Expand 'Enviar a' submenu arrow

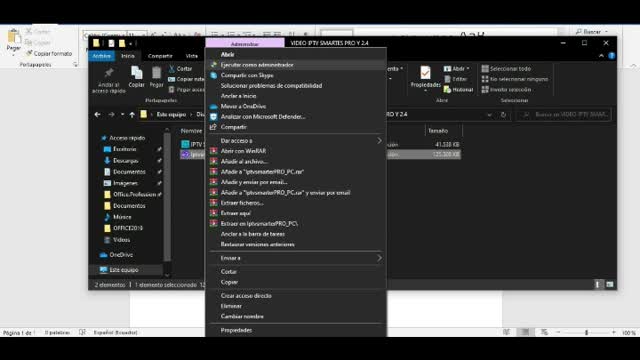click(x=379, y=258)
